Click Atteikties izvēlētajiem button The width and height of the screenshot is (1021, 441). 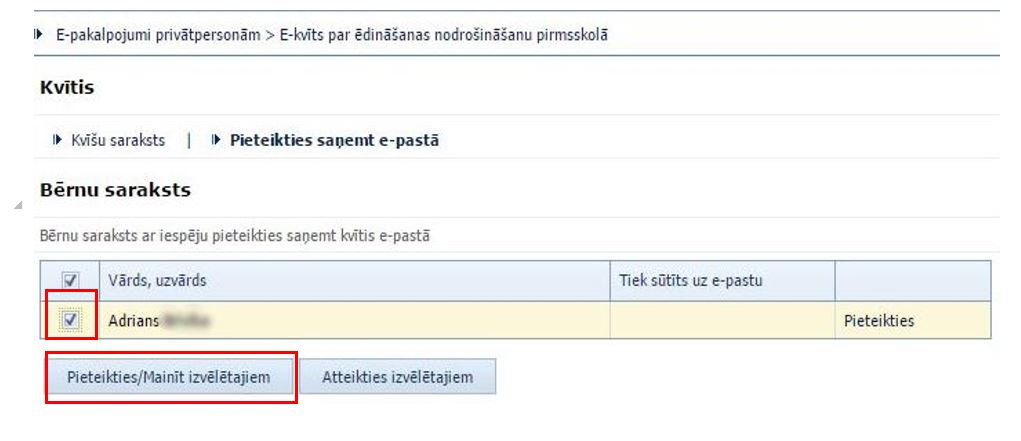coord(397,377)
